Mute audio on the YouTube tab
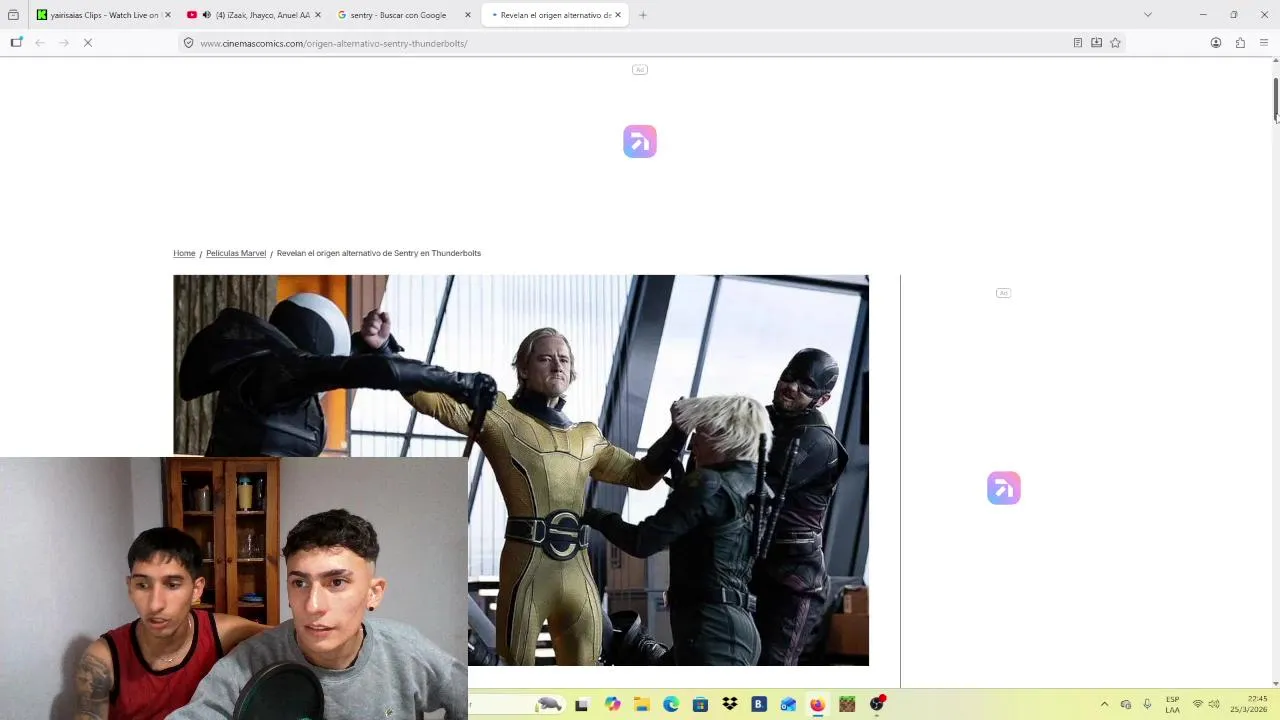 tap(206, 15)
